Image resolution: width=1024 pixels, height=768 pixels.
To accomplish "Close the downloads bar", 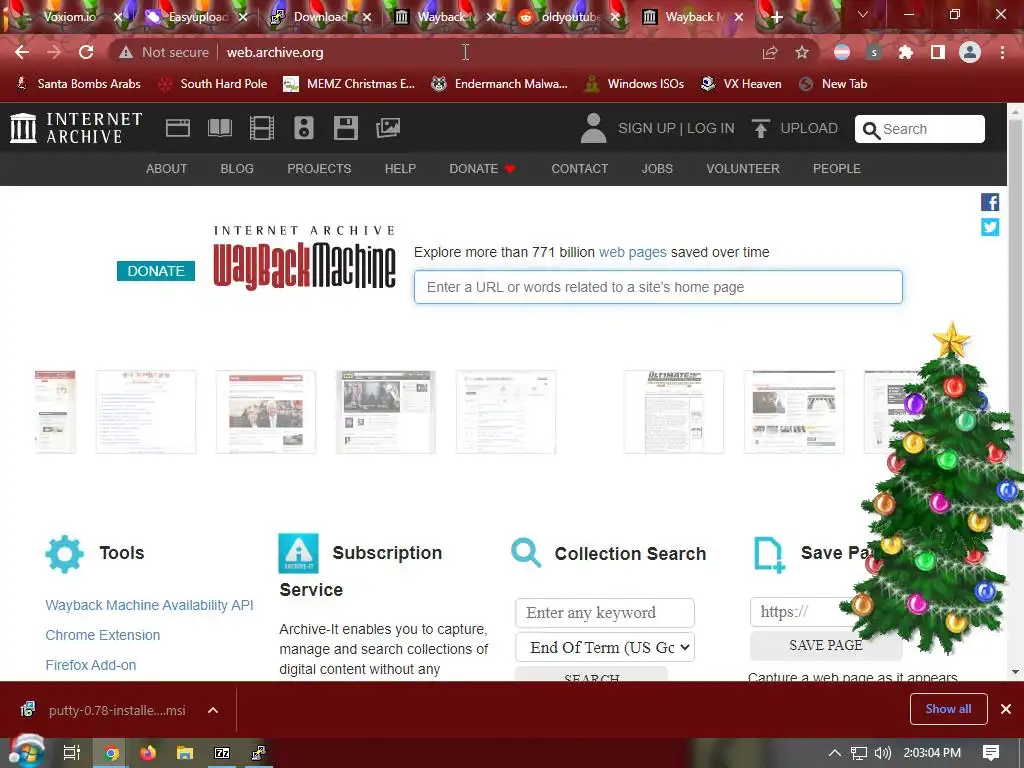I will 1006,709.
